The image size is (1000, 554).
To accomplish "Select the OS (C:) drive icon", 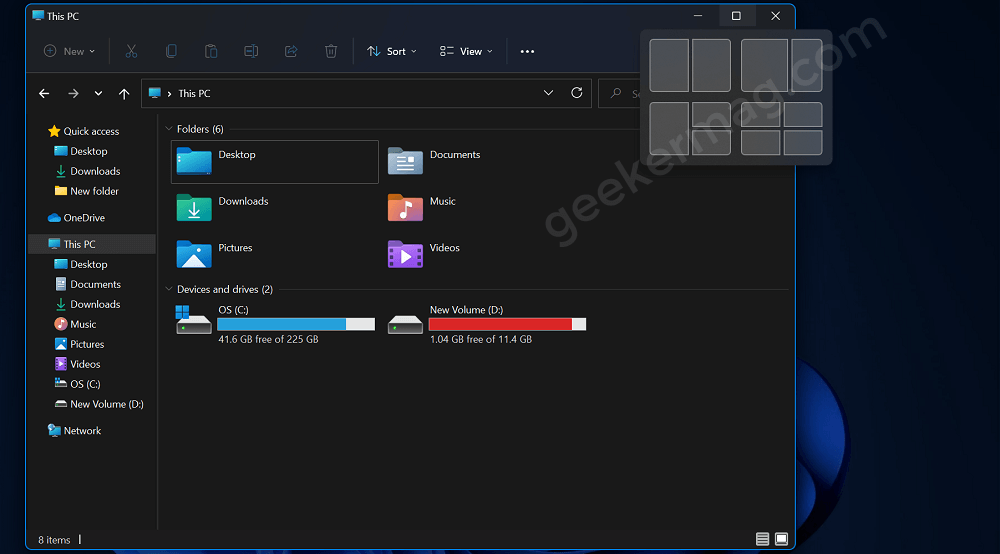I will 194,320.
